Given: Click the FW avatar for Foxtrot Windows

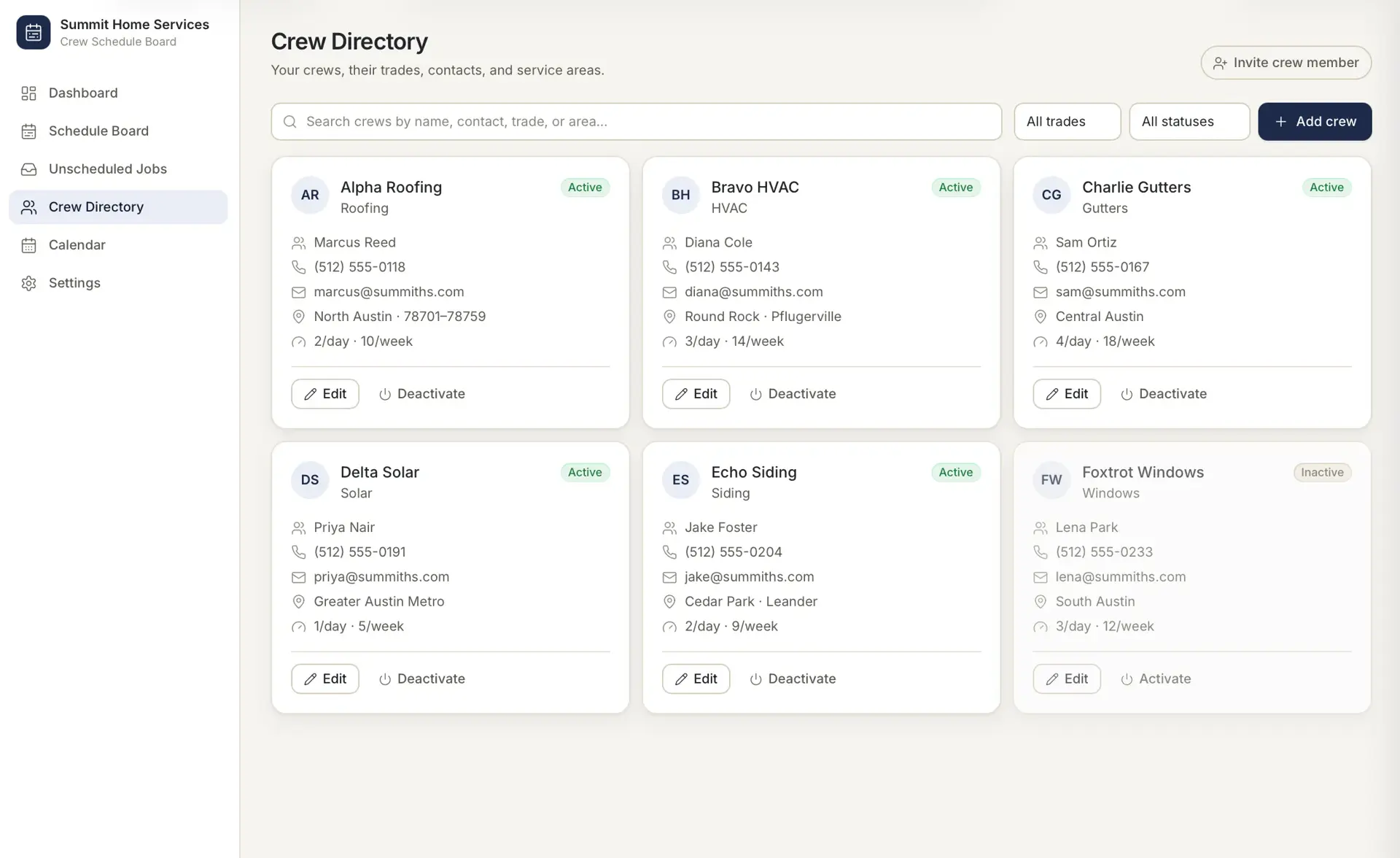Looking at the screenshot, I should 1051,479.
